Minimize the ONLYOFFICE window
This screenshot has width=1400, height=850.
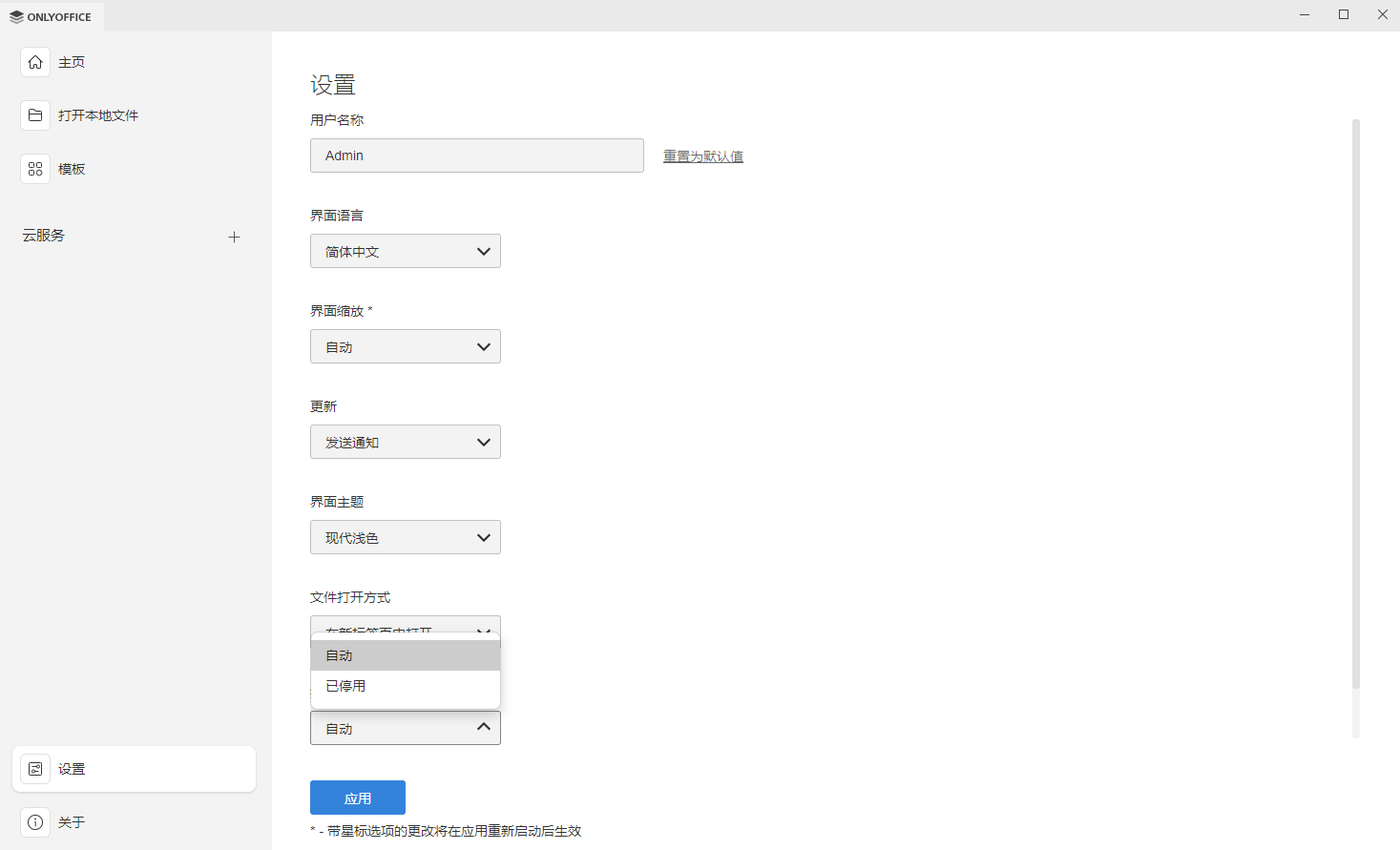[x=1305, y=15]
